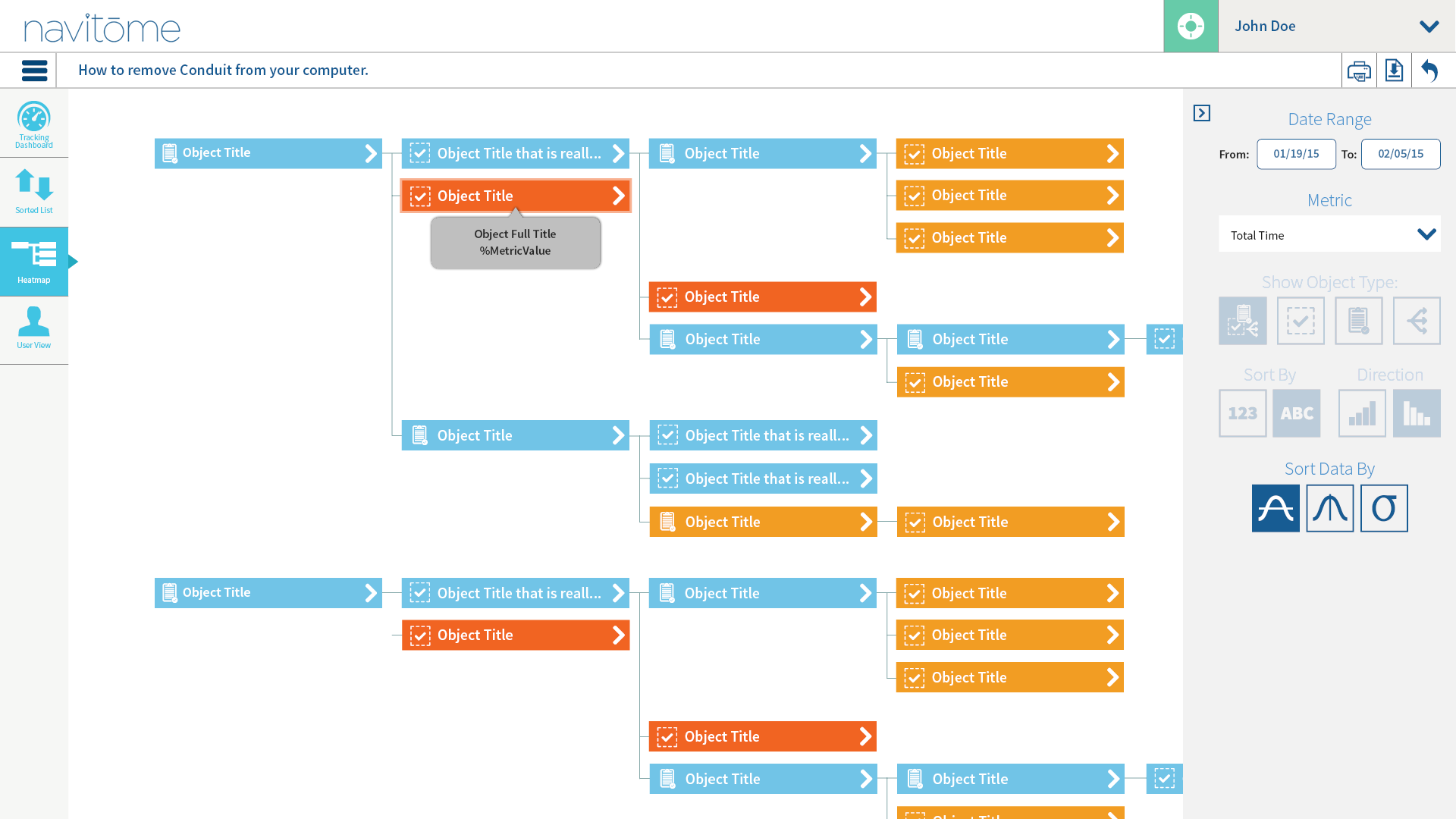Collapse the right filter panel arrow

click(1201, 113)
